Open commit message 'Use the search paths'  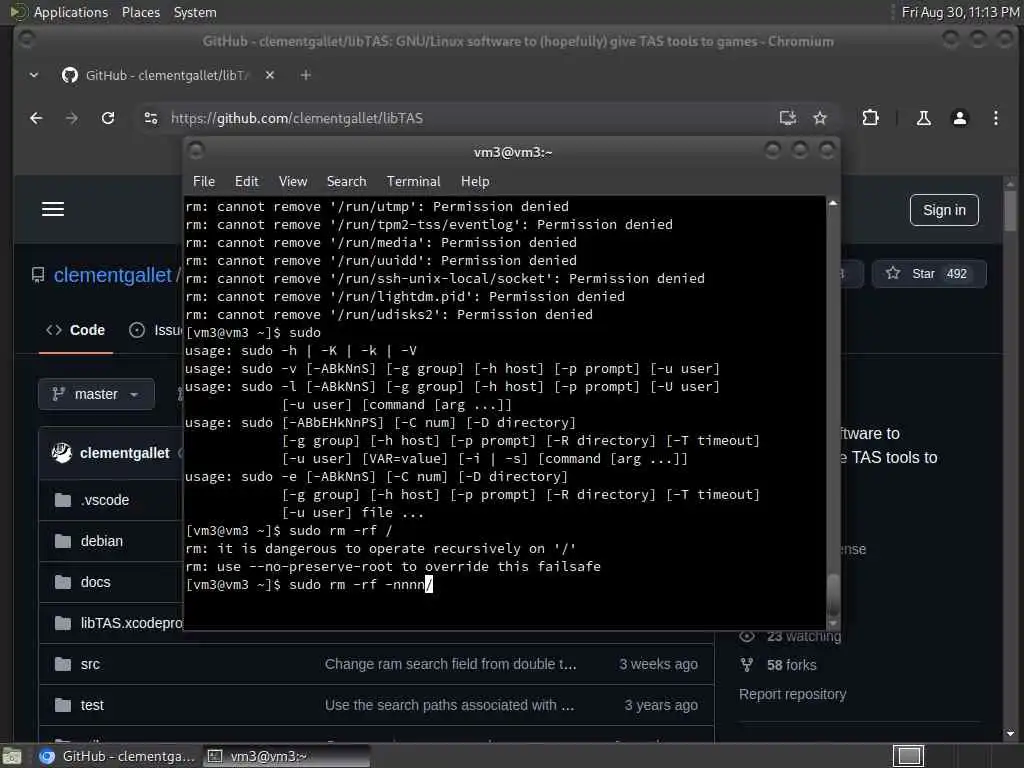click(x=449, y=706)
